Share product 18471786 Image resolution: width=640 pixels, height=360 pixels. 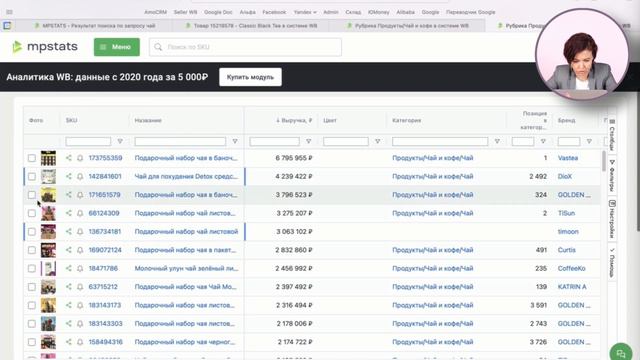[x=69, y=268]
